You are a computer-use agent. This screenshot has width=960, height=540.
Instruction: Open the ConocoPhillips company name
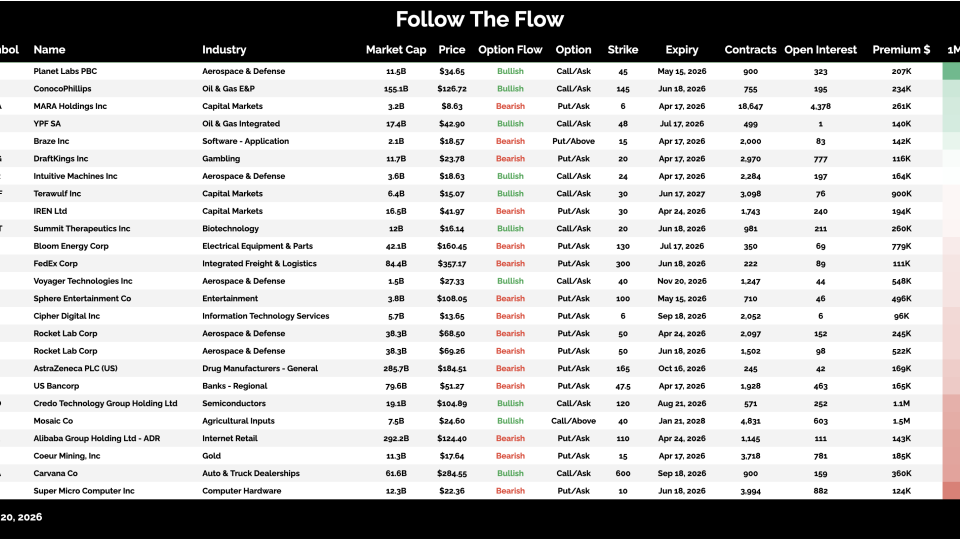[x=62, y=89]
